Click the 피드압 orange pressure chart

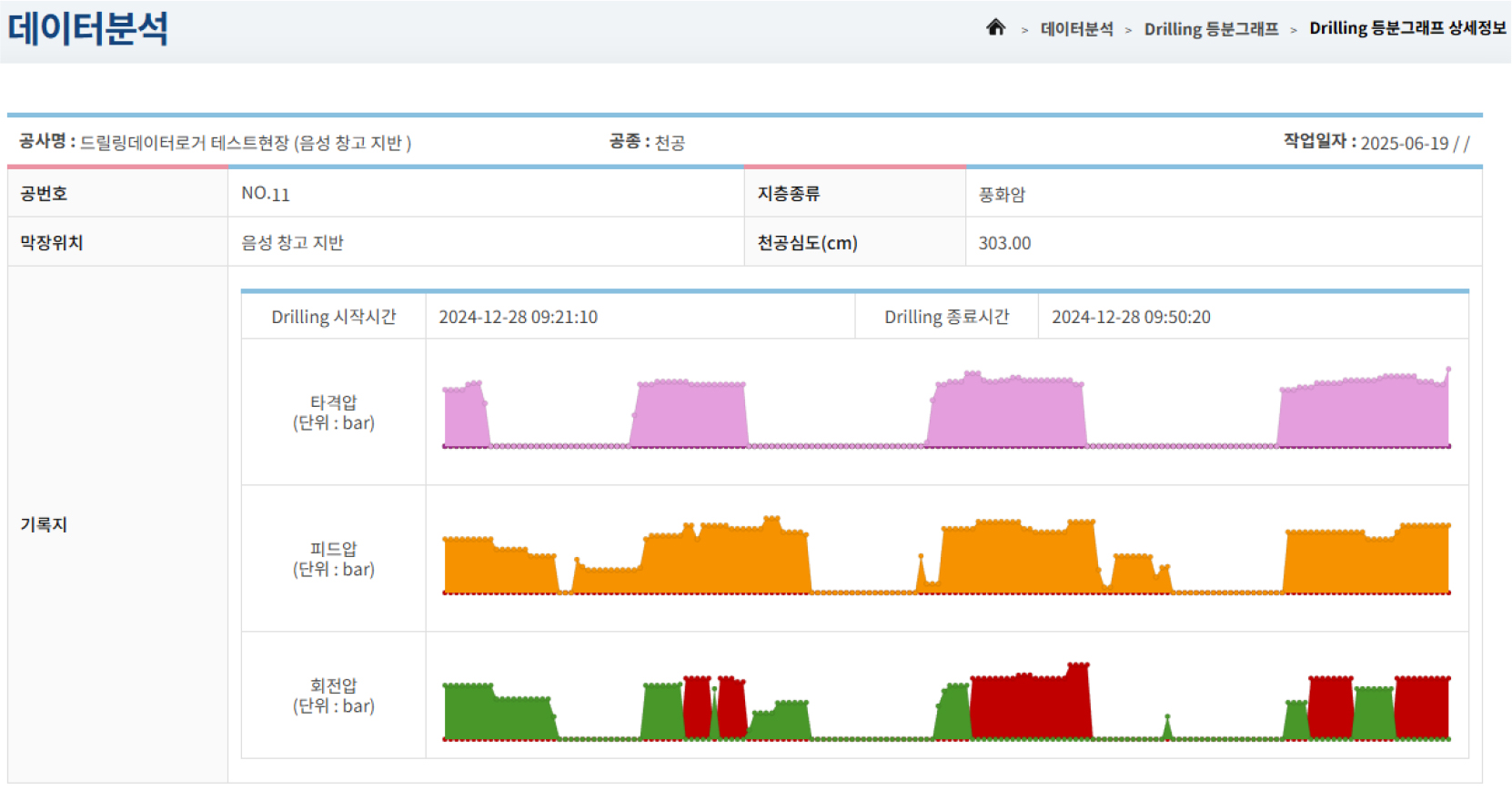[946, 559]
